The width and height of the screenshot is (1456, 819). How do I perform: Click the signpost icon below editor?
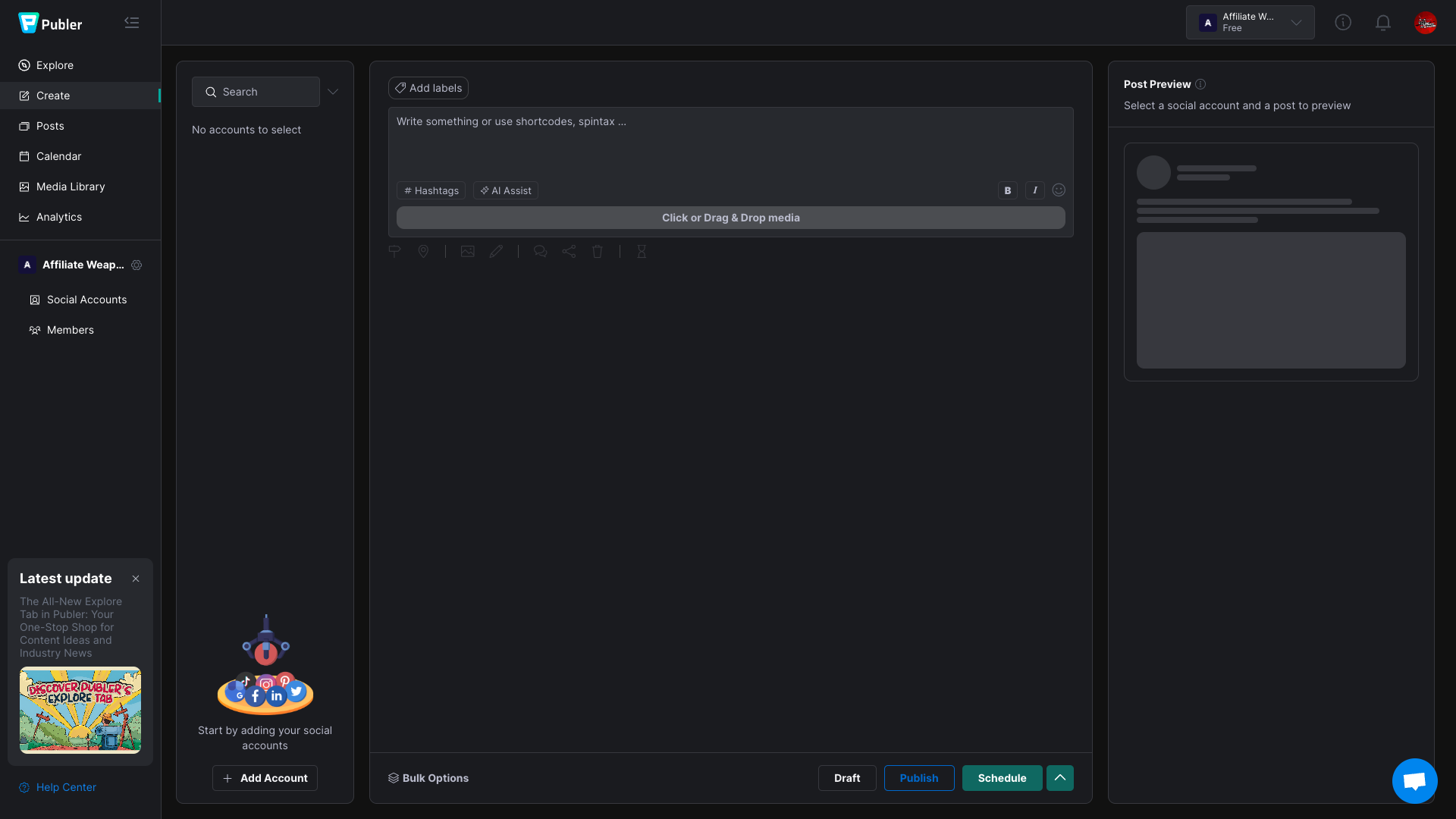click(394, 252)
